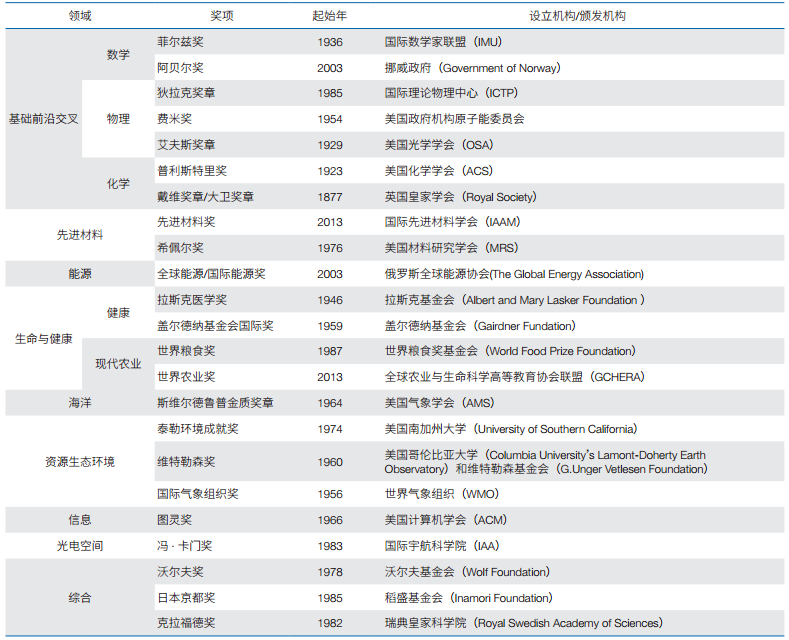Click the 盖尔德纳基金会国际奖 award cell
This screenshot has height=640, width=789.
pos(215,326)
